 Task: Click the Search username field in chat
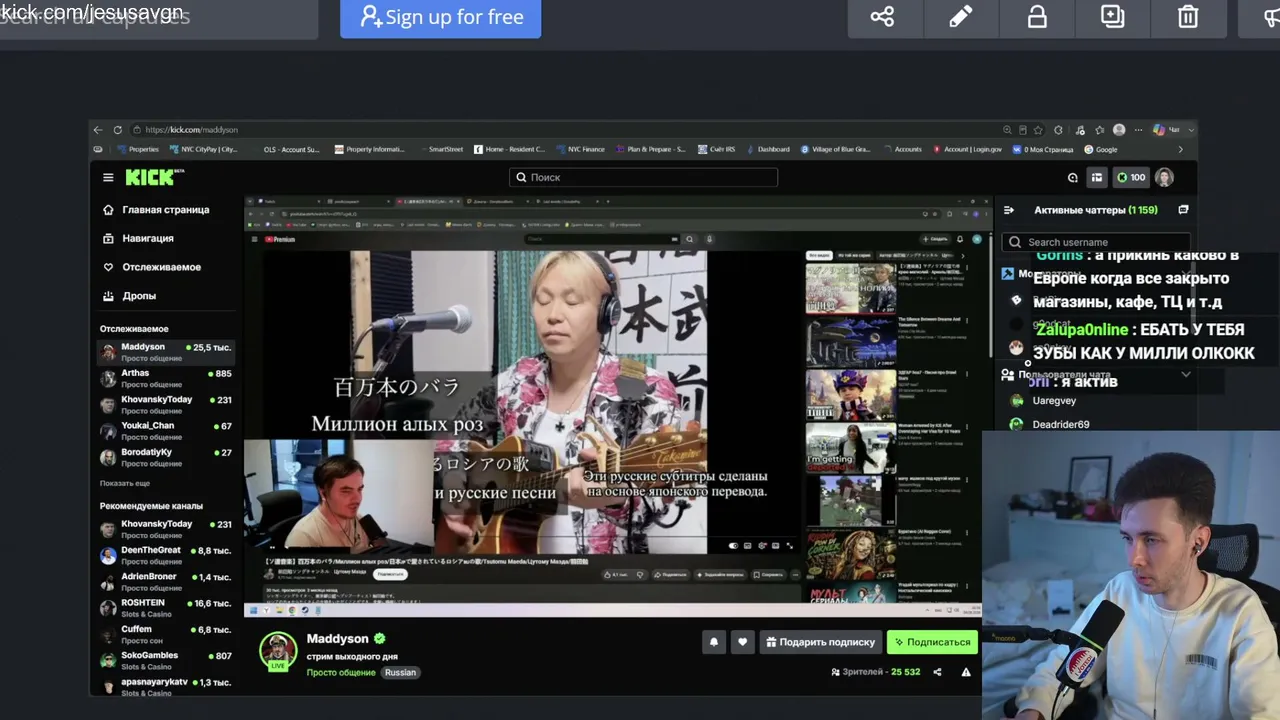[1096, 242]
